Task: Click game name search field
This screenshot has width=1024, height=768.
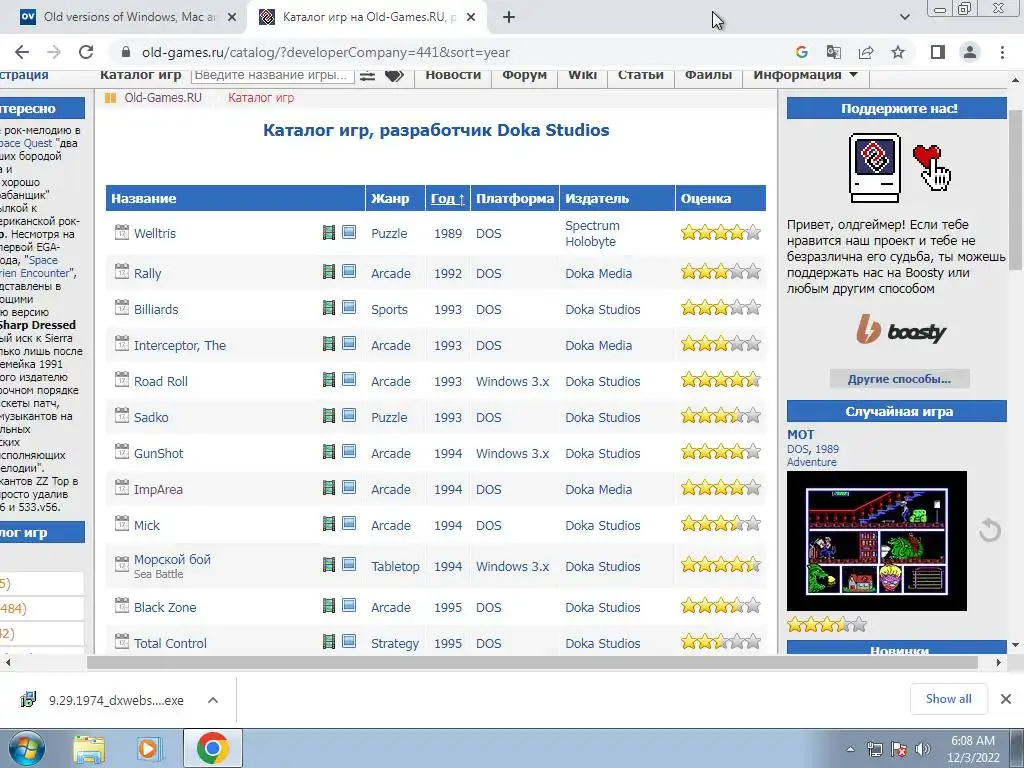Action: click(x=272, y=75)
